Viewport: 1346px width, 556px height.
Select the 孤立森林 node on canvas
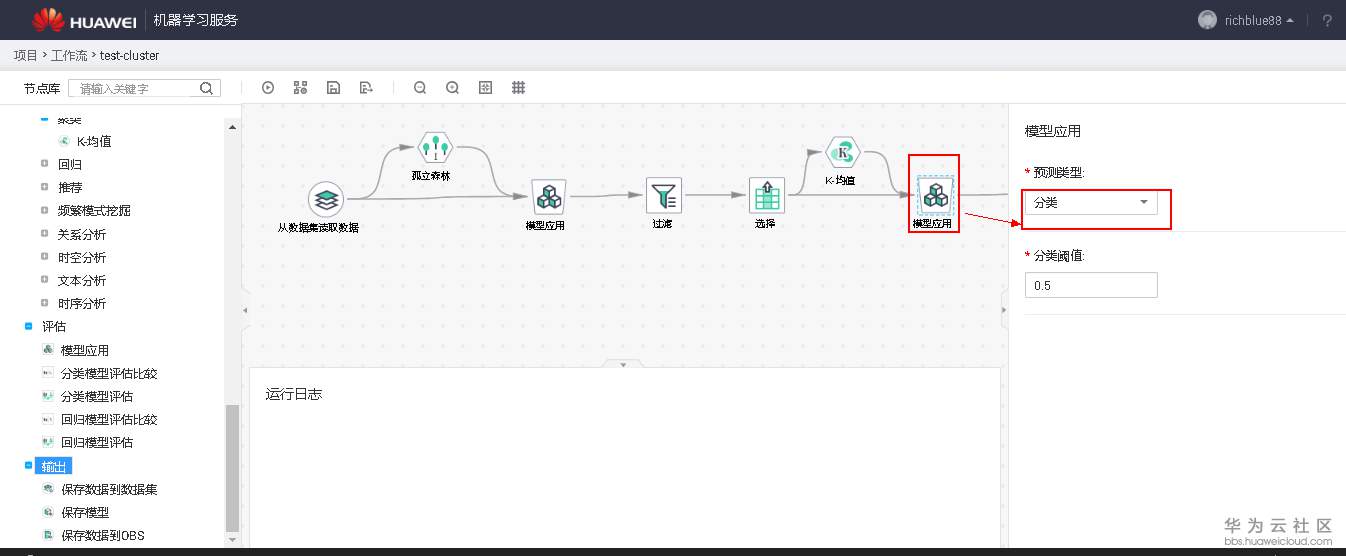coord(435,149)
